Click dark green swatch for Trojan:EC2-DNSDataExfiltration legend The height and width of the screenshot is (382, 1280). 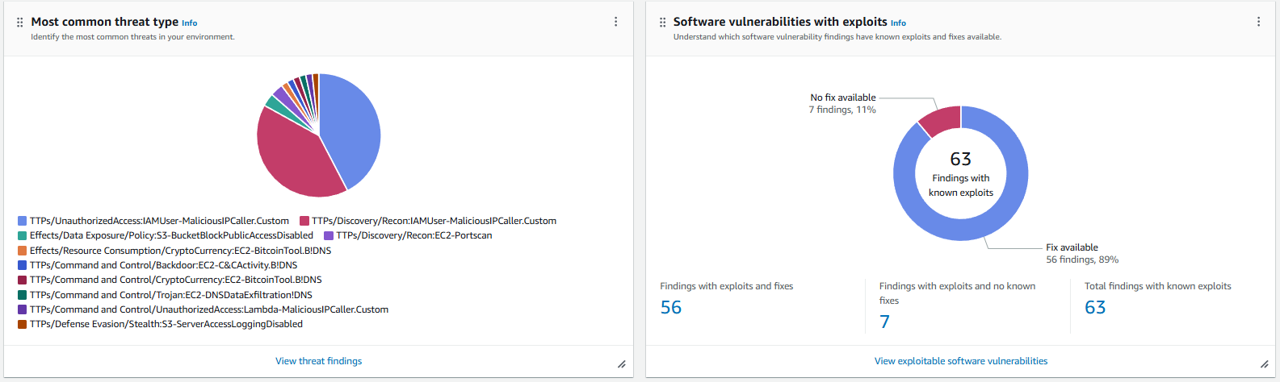22,295
